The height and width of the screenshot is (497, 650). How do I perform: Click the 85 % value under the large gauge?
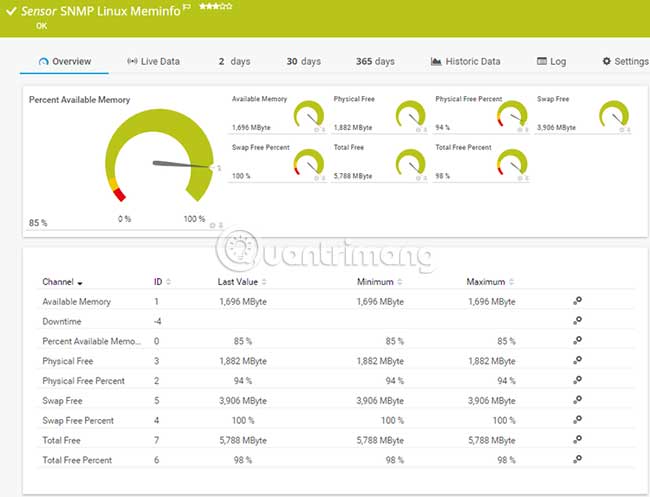tap(38, 223)
